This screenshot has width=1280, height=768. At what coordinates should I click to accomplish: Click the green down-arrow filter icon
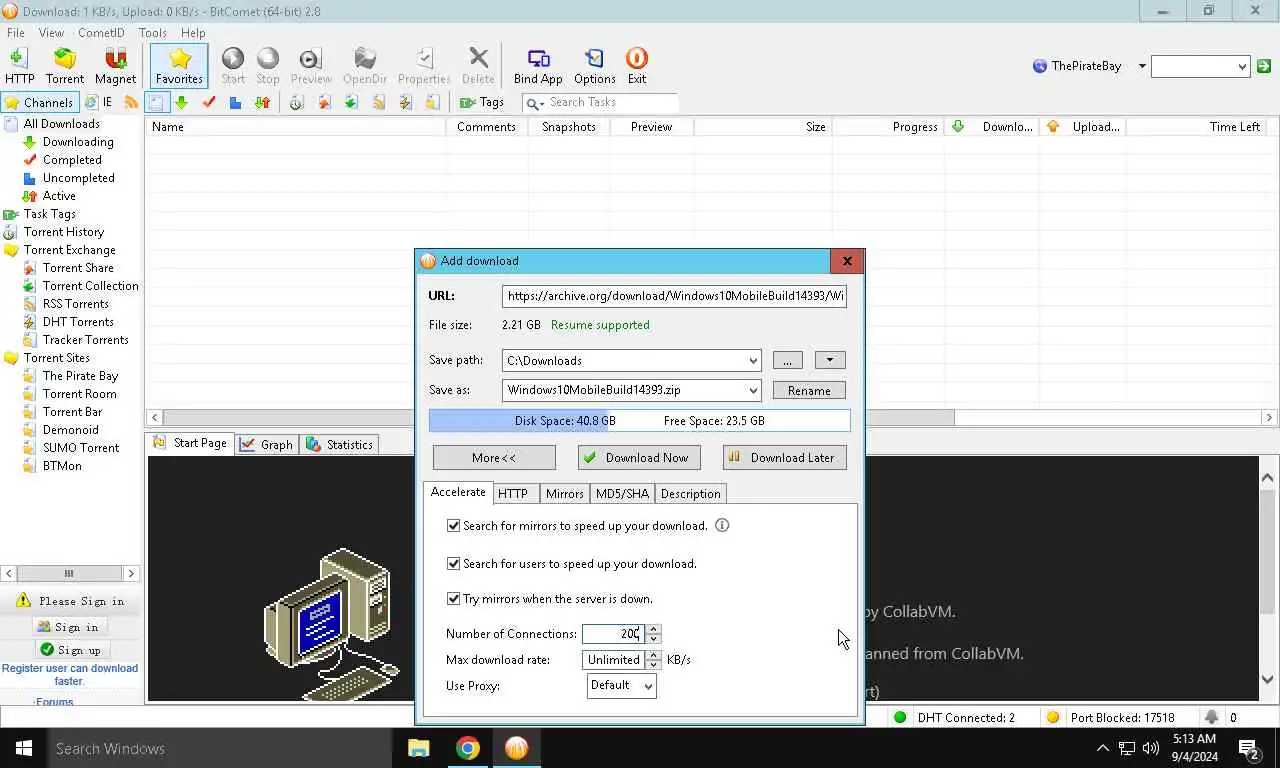(x=181, y=102)
